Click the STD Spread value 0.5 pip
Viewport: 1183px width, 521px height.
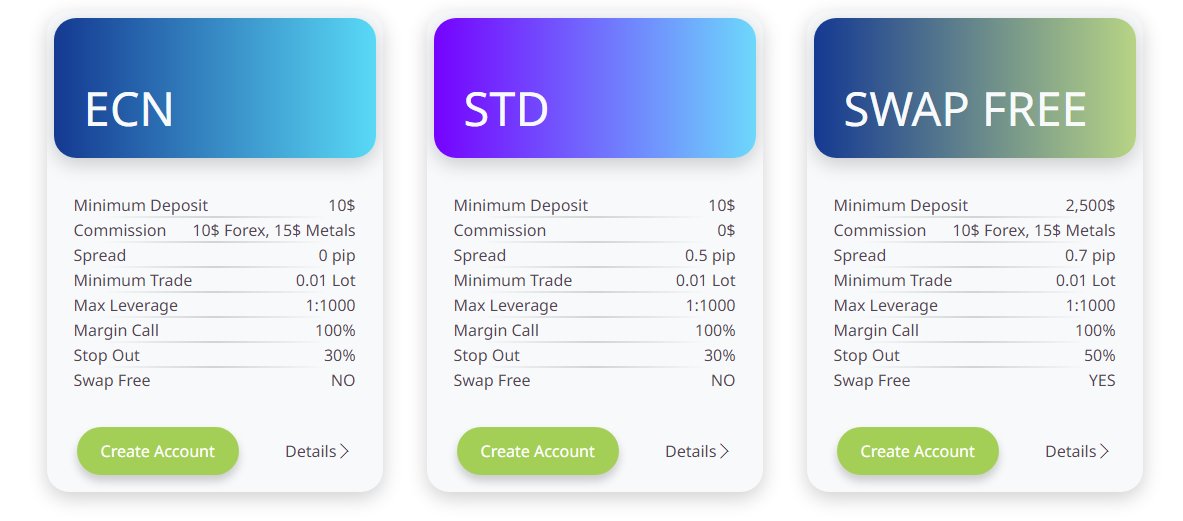(710, 255)
